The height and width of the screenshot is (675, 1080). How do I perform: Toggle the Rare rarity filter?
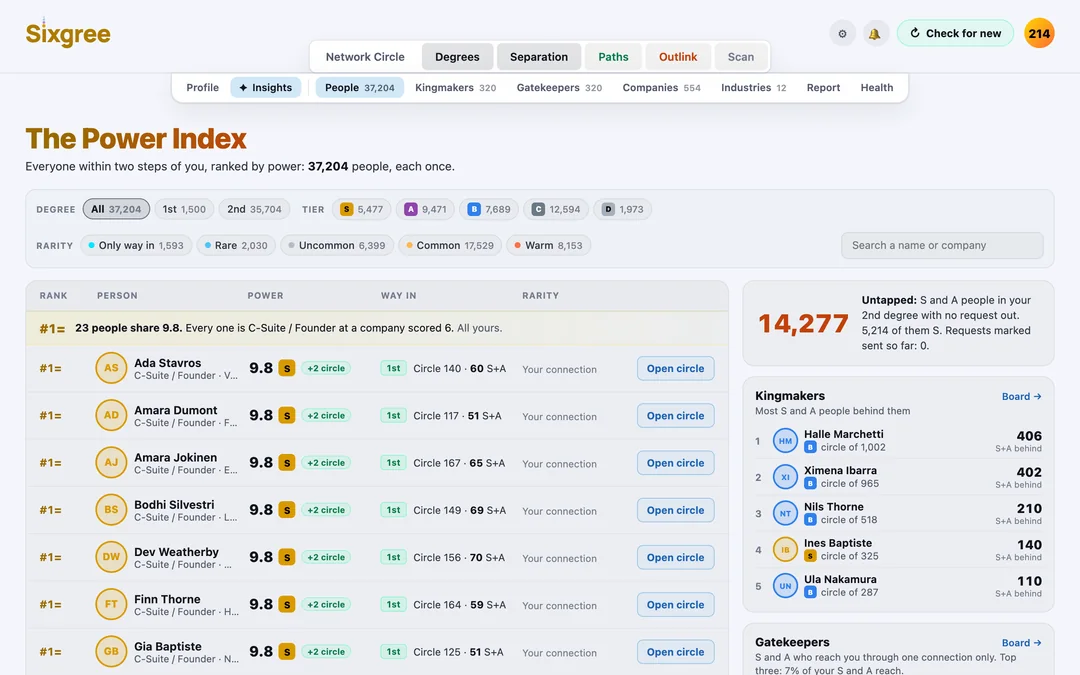(236, 245)
